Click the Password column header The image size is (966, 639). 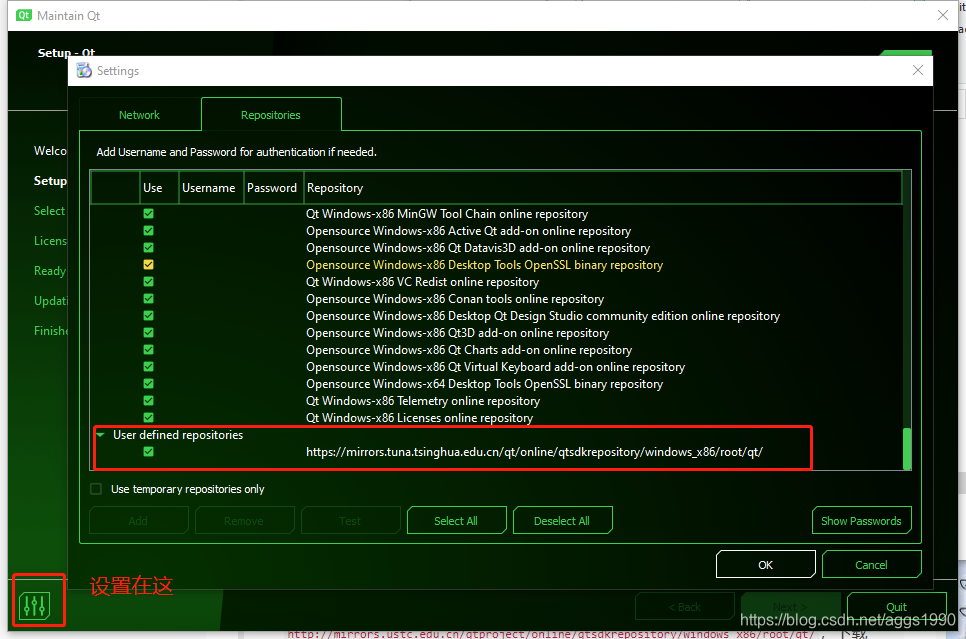click(274, 188)
